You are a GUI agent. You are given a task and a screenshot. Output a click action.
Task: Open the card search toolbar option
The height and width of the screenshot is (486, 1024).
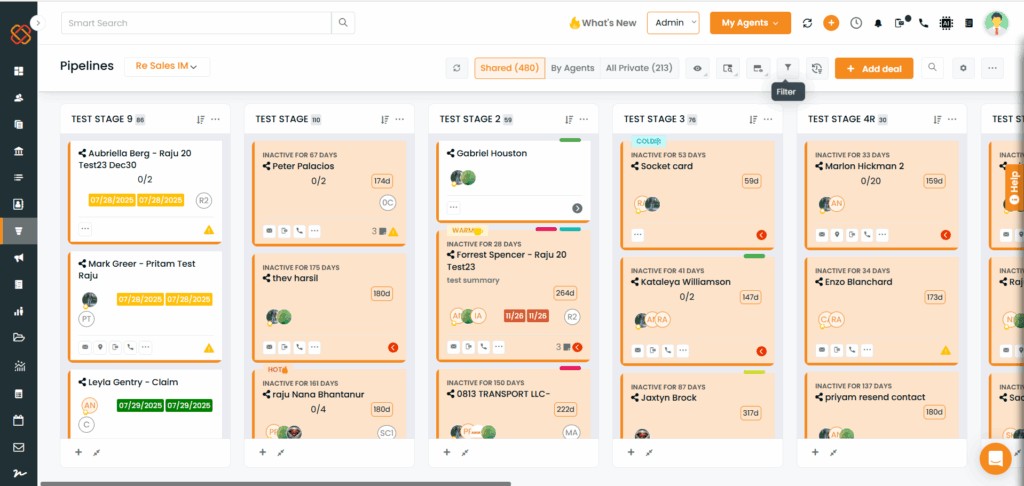tap(728, 68)
